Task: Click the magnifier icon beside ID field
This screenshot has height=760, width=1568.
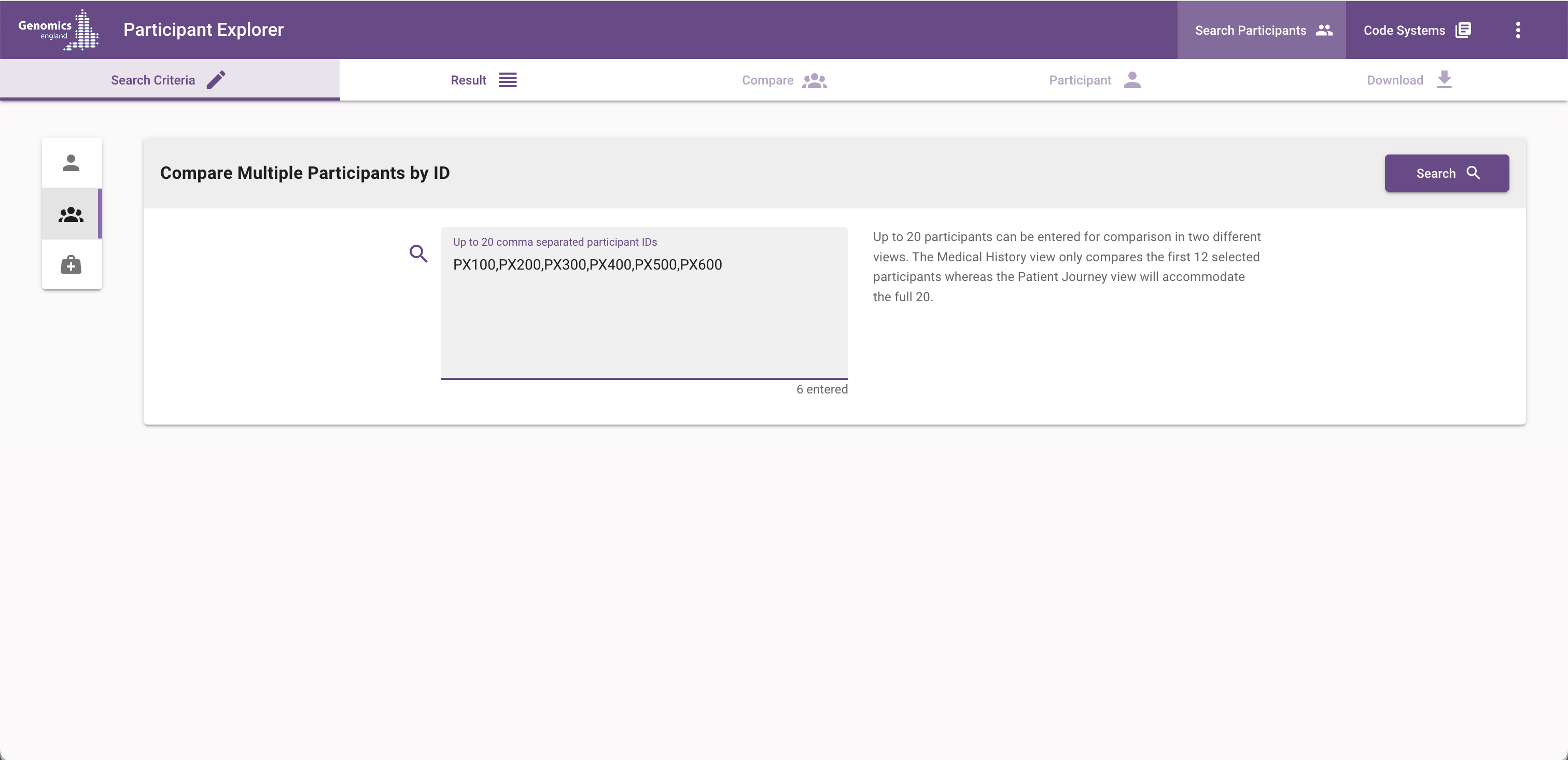Action: pos(418,253)
